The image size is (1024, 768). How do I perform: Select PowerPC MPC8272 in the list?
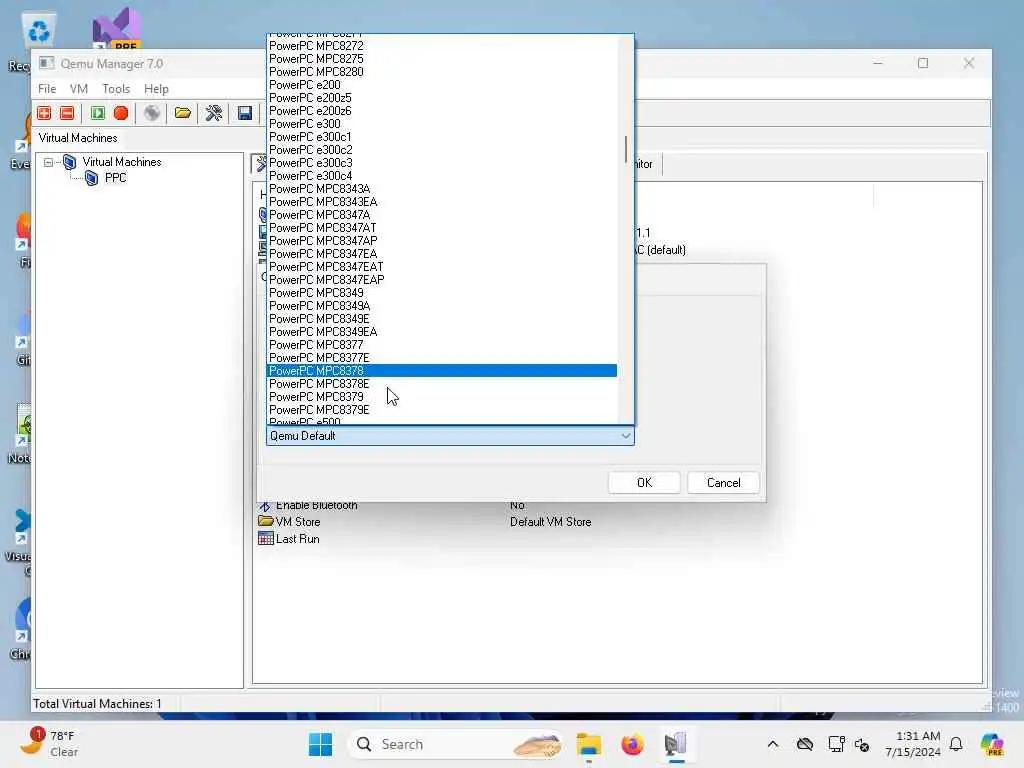click(x=442, y=46)
